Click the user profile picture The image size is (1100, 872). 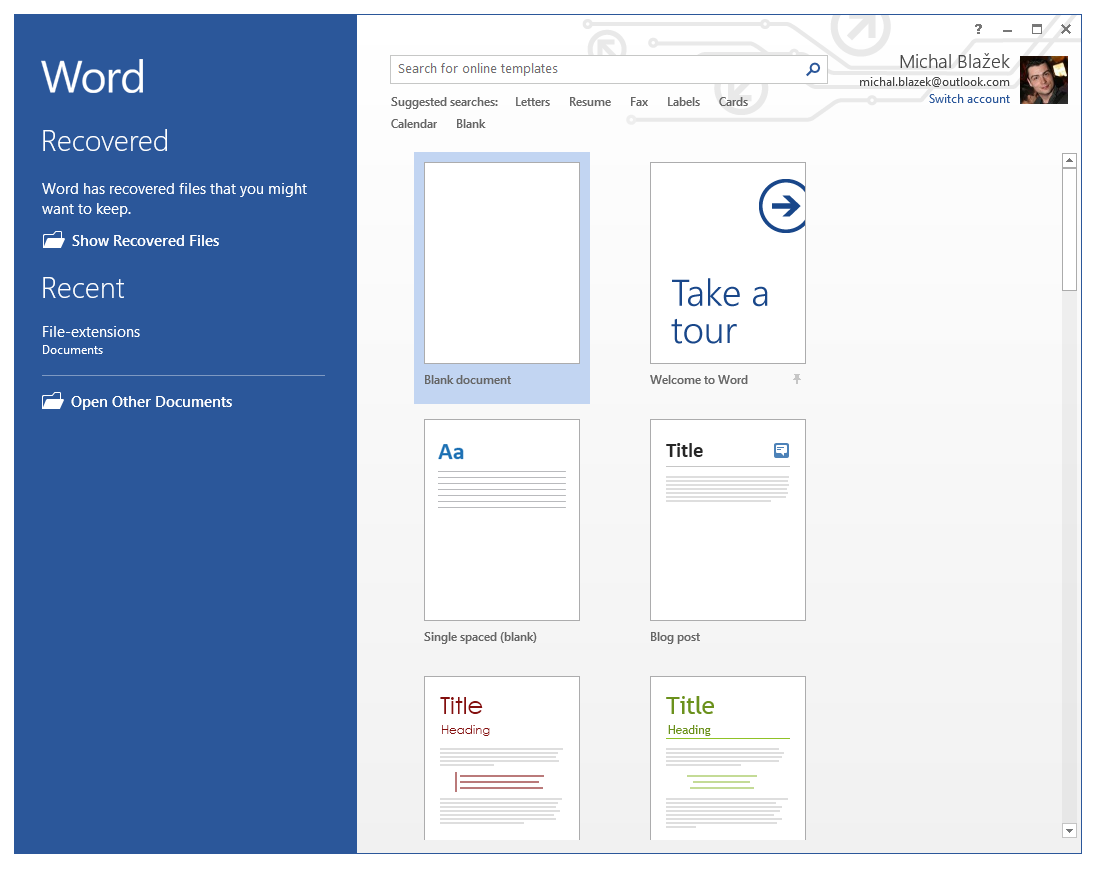click(x=1044, y=80)
